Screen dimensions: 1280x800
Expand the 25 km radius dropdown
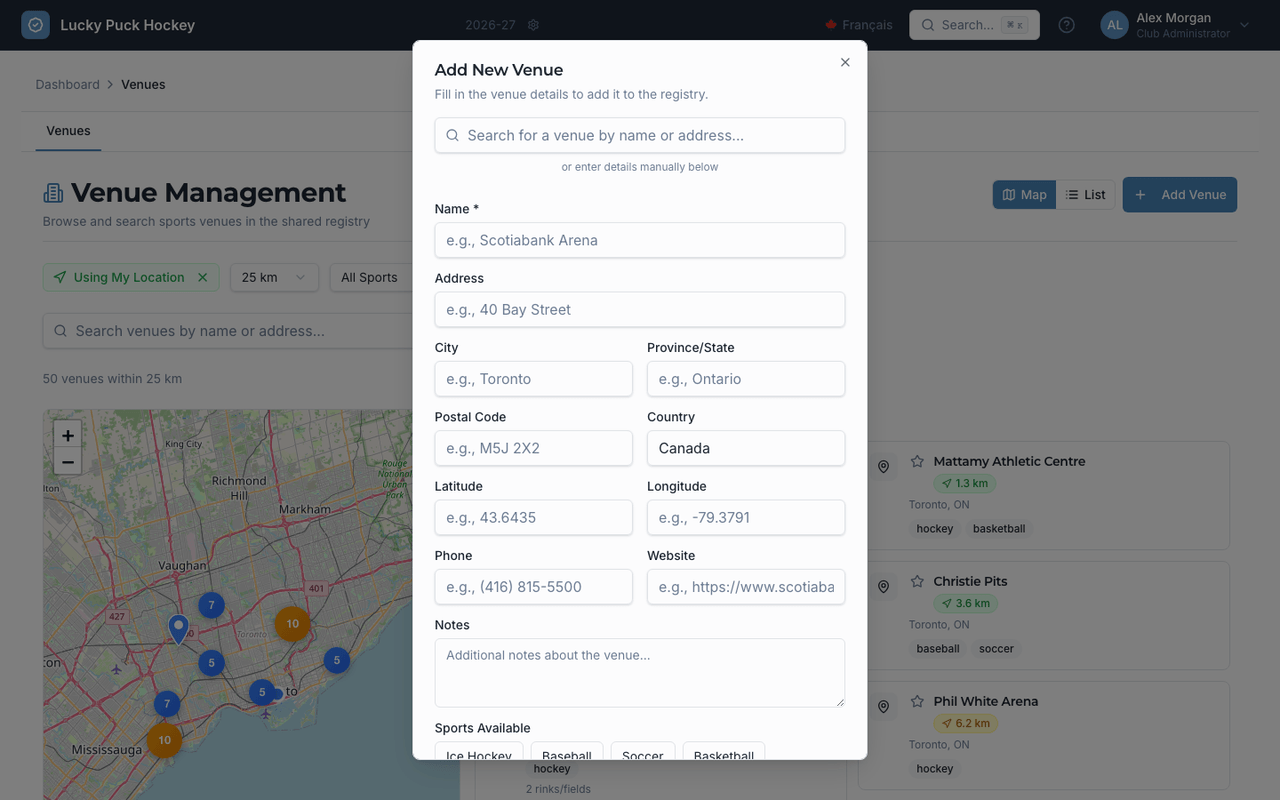274,277
